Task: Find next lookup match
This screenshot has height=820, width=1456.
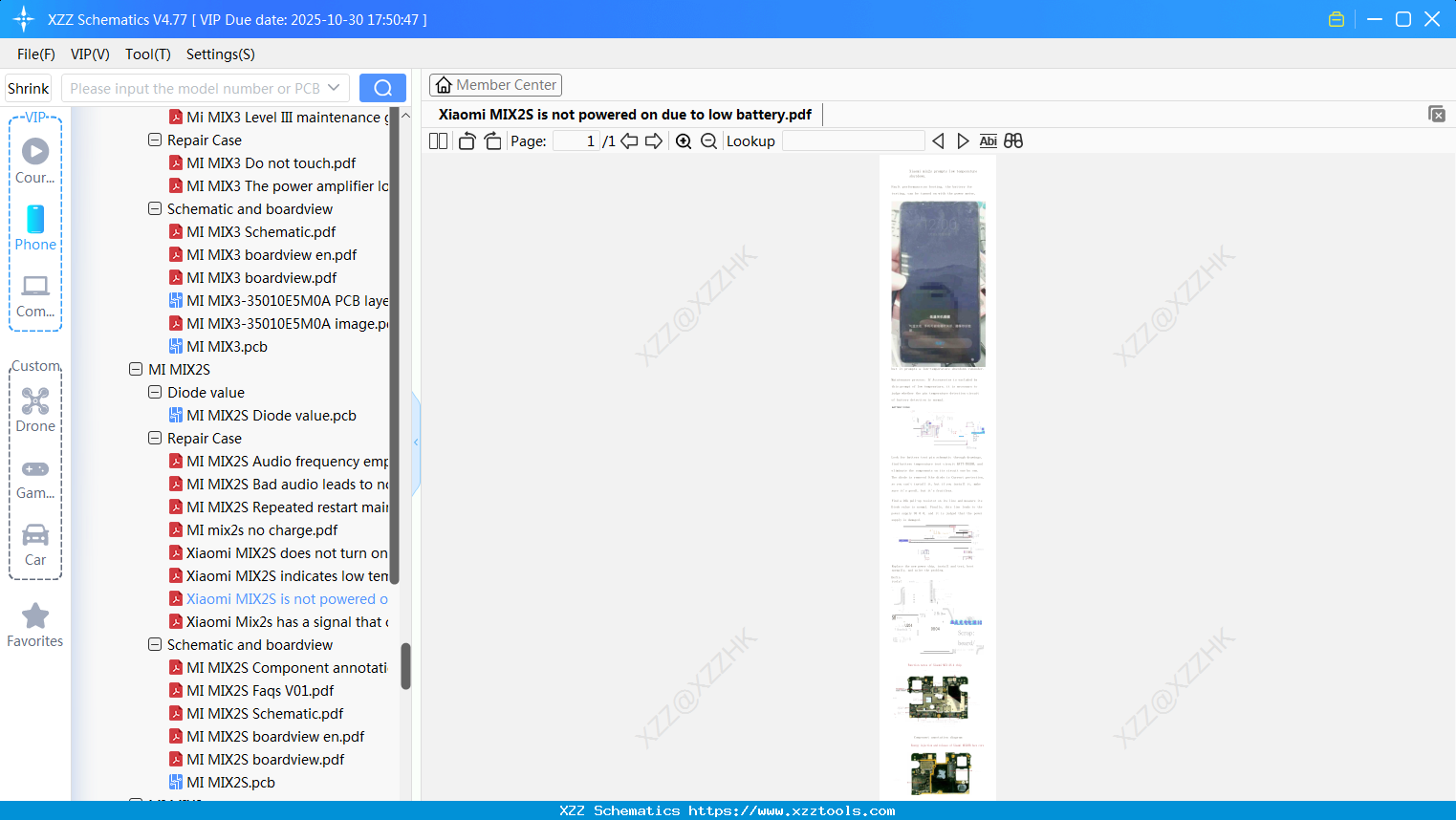Action: point(963,140)
